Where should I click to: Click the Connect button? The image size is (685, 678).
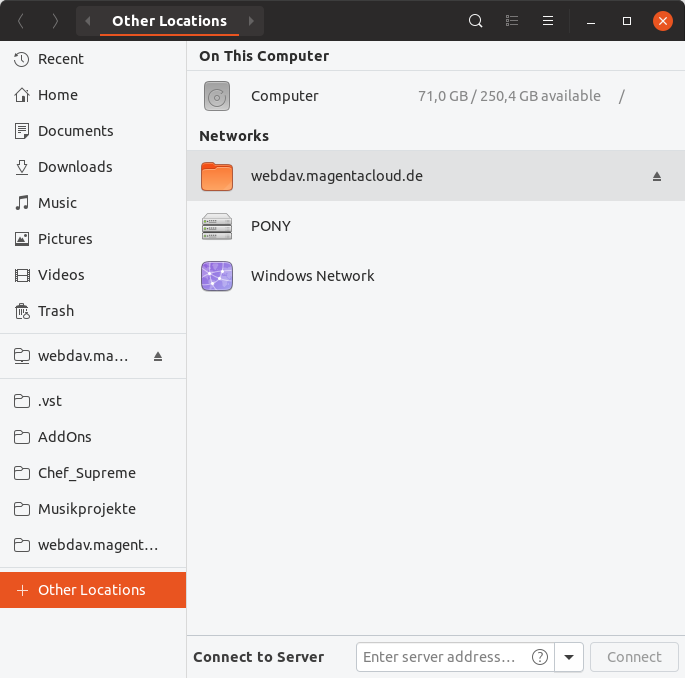(x=634, y=657)
